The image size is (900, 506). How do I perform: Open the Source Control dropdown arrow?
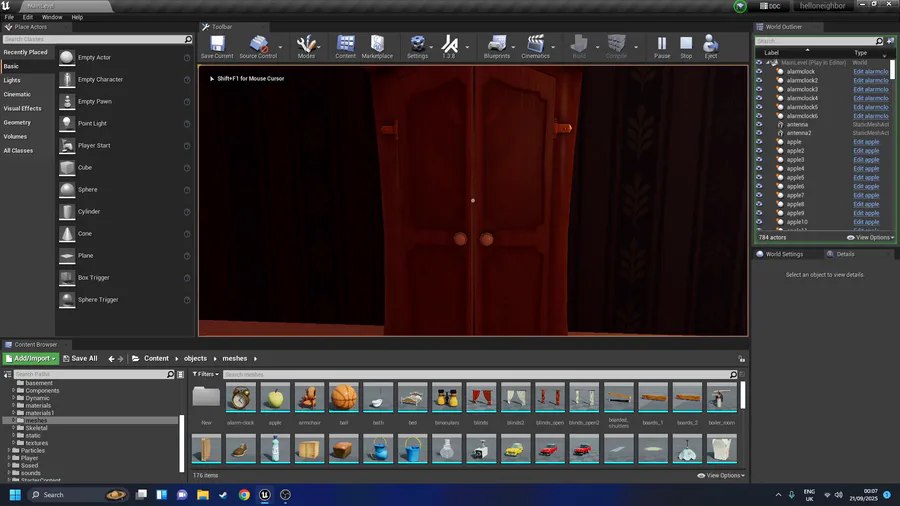coord(281,47)
